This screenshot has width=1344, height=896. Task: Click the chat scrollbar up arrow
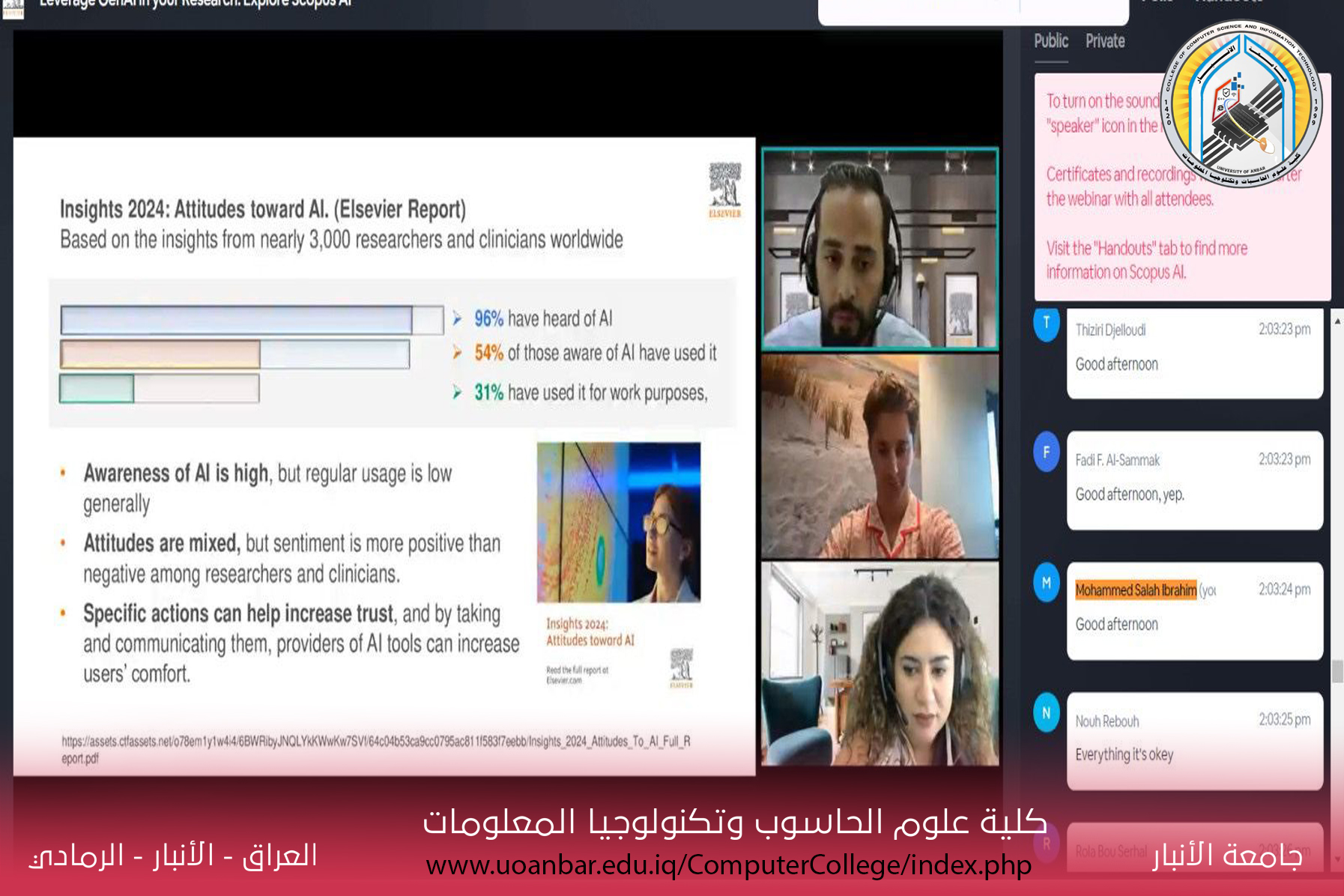(x=1337, y=321)
